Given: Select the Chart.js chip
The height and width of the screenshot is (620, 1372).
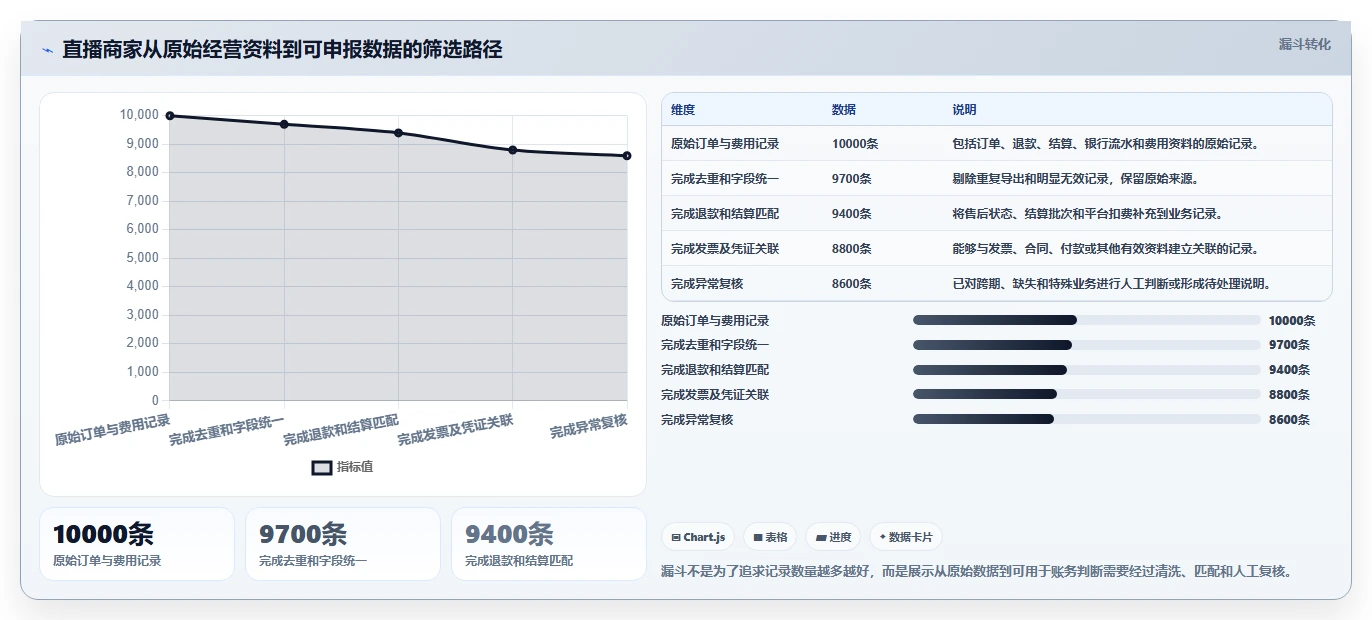Looking at the screenshot, I should coord(698,537).
